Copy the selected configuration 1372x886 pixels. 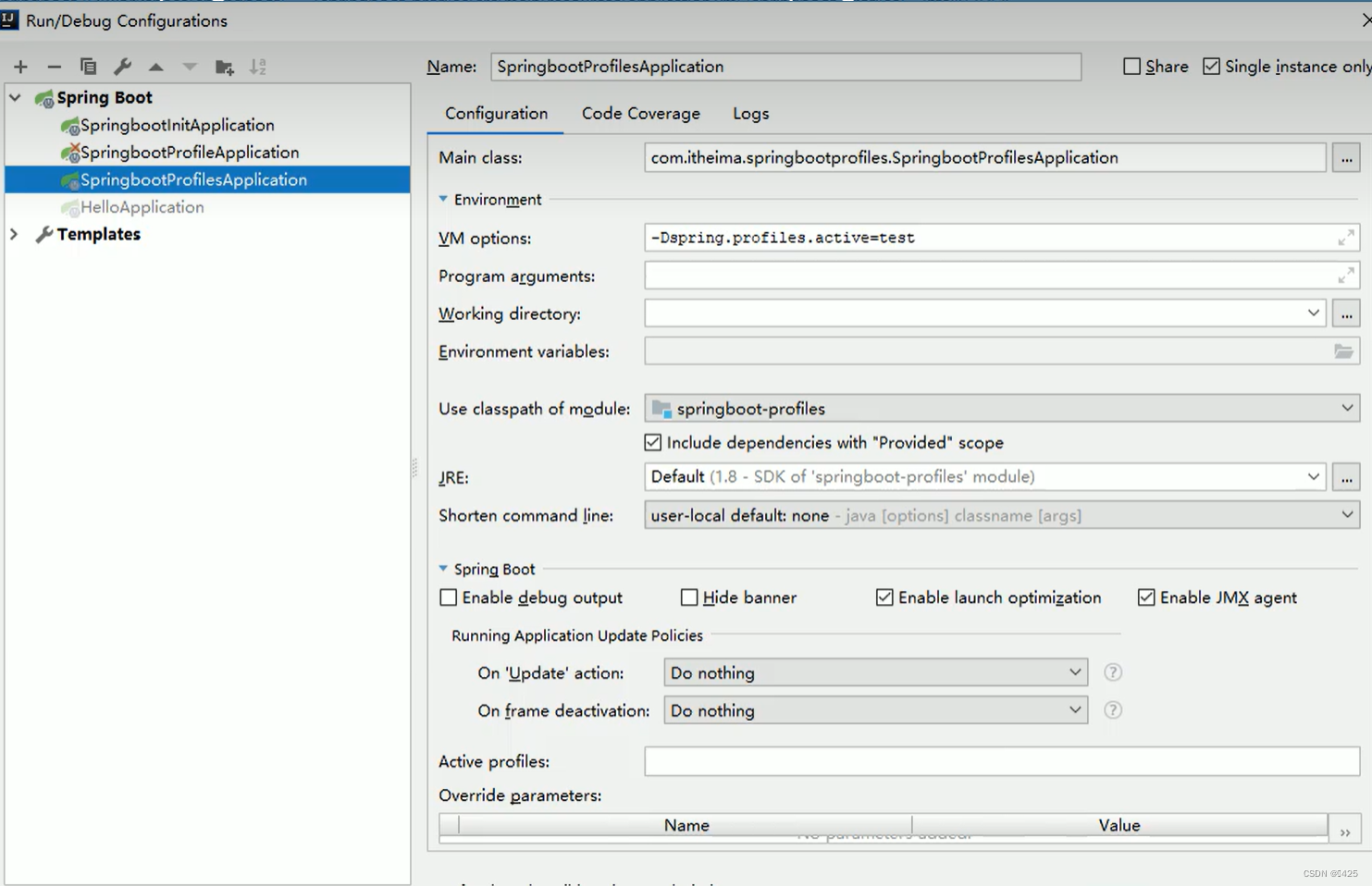88,67
